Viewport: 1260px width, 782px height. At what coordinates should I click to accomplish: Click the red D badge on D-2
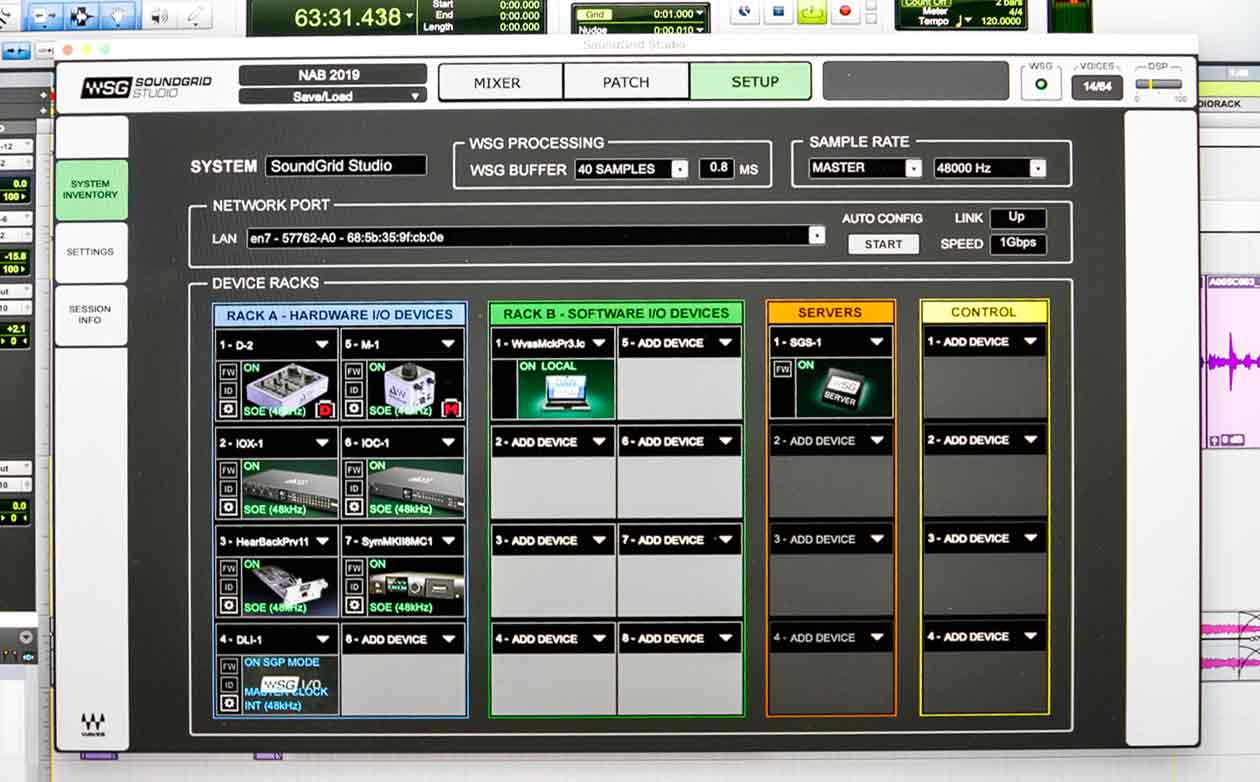click(324, 408)
